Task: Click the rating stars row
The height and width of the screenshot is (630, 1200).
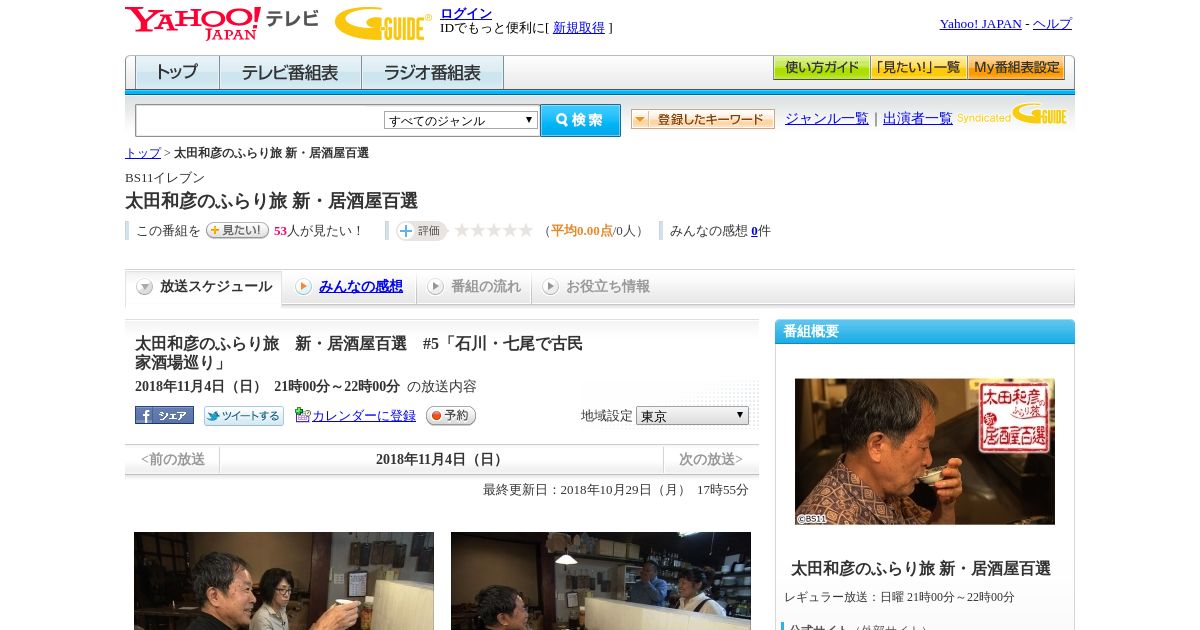Action: click(493, 230)
